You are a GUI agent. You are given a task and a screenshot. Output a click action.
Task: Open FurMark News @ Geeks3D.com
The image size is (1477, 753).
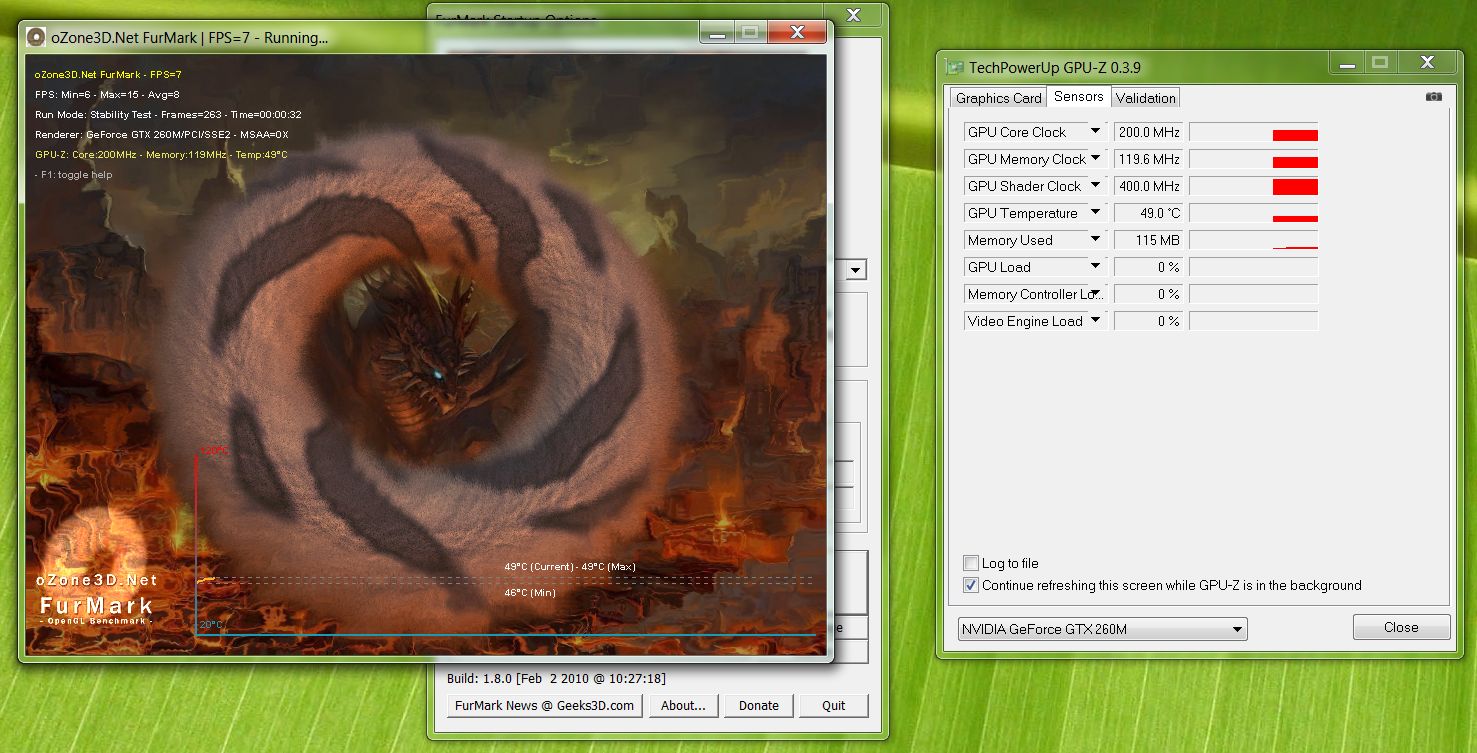pyautogui.click(x=544, y=705)
